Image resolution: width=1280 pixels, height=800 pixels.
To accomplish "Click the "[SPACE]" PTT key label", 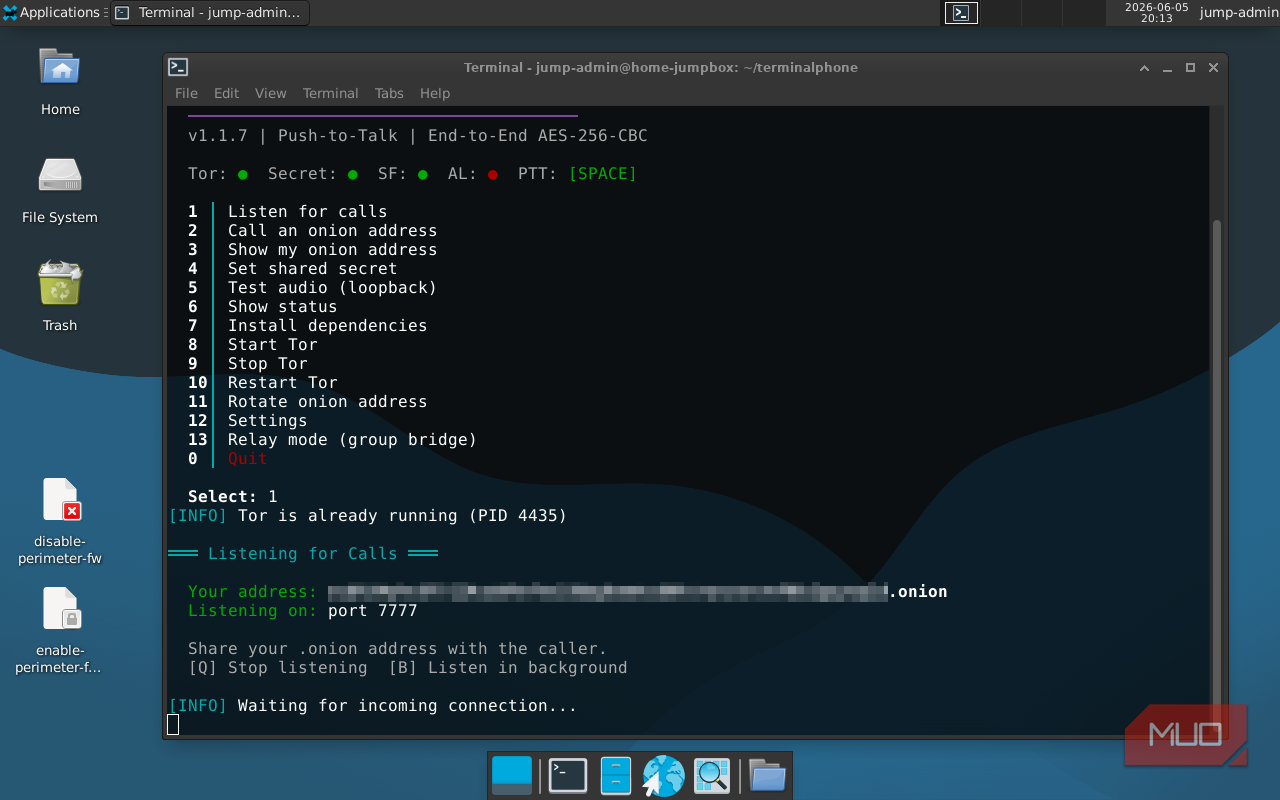I will (602, 173).
